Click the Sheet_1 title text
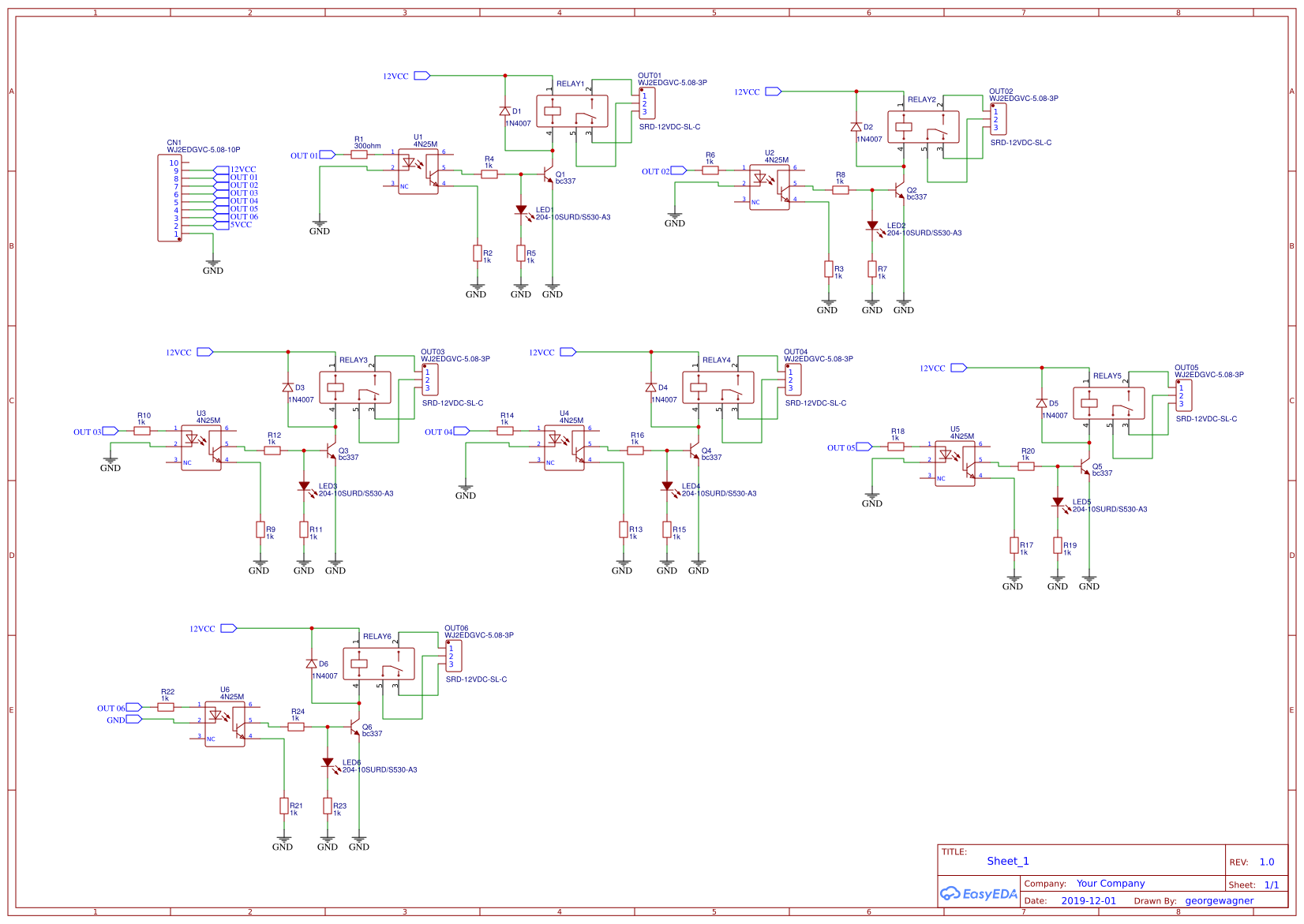 tap(1007, 861)
